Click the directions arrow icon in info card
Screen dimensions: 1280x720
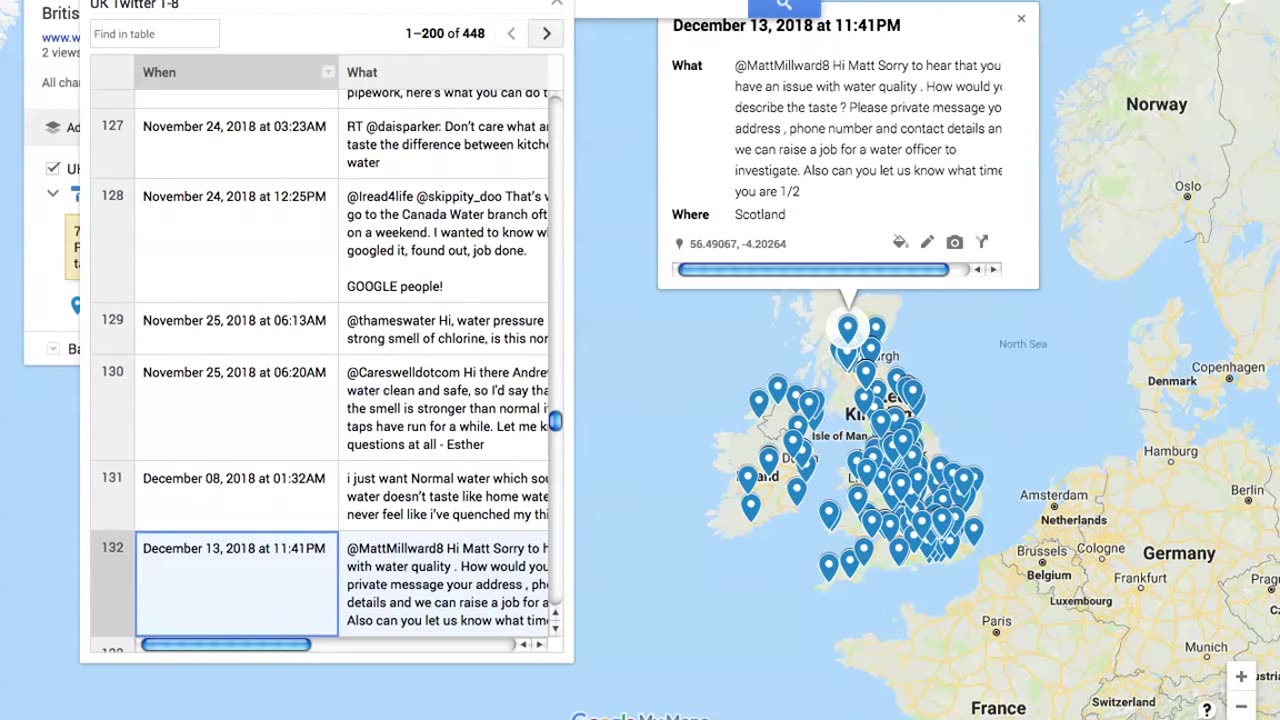pyautogui.click(x=982, y=242)
